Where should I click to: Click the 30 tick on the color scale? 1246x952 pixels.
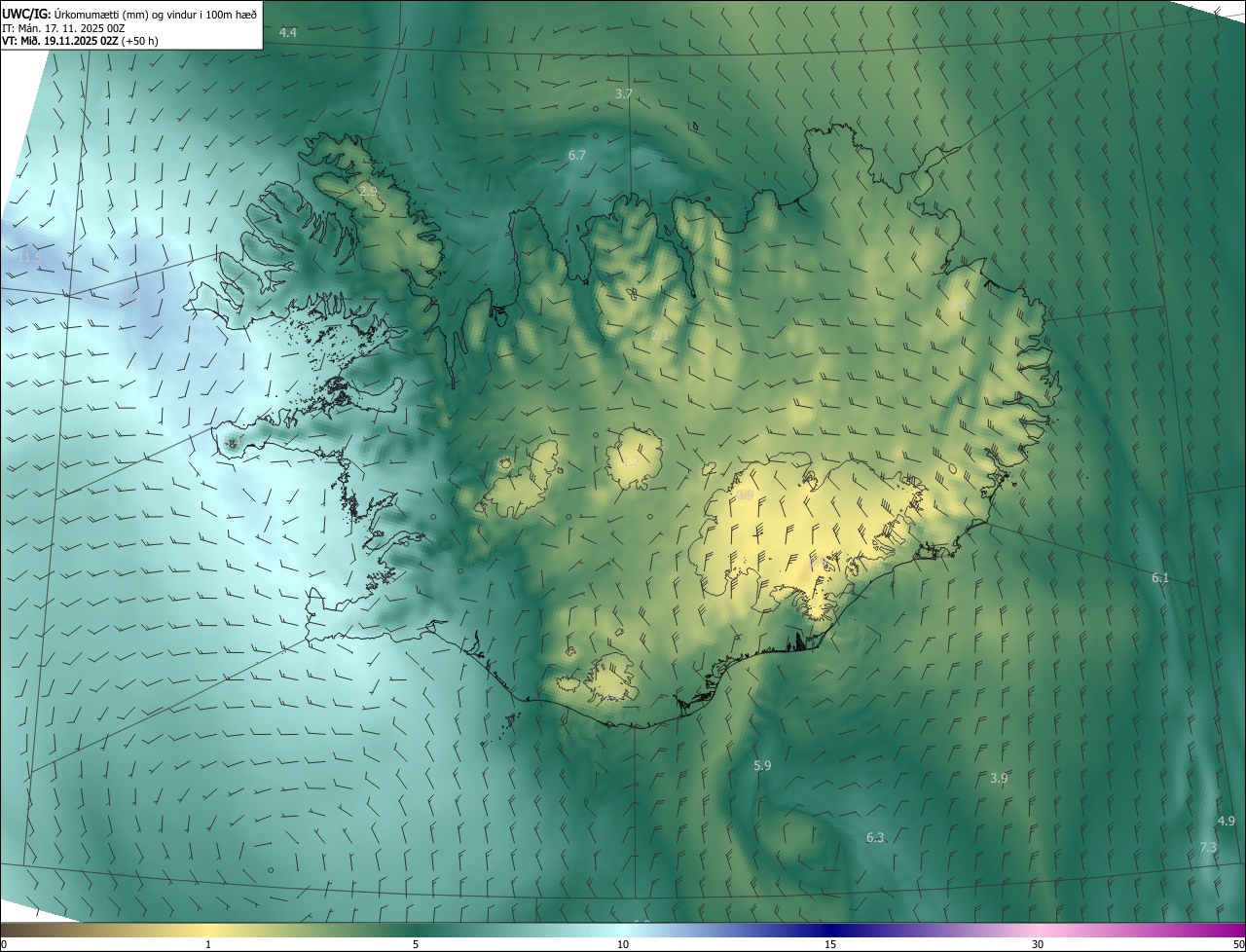click(1038, 944)
